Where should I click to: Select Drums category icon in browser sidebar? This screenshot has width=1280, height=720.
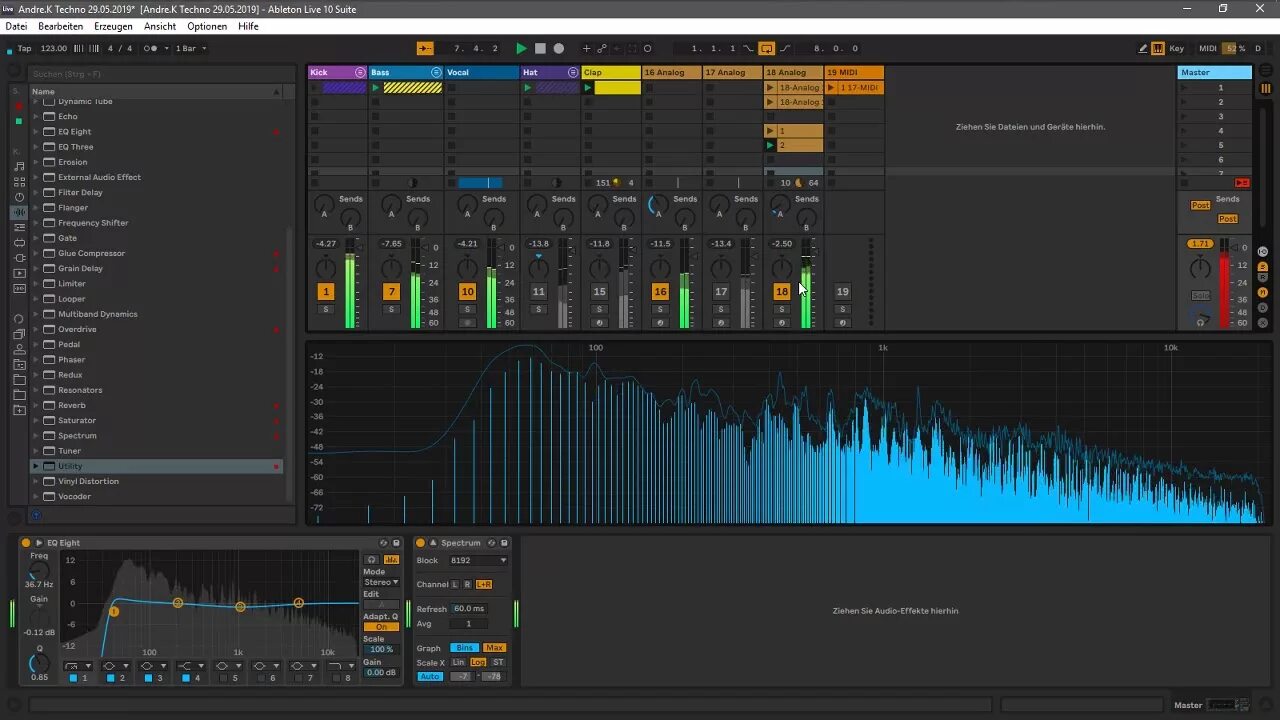pyautogui.click(x=19, y=182)
